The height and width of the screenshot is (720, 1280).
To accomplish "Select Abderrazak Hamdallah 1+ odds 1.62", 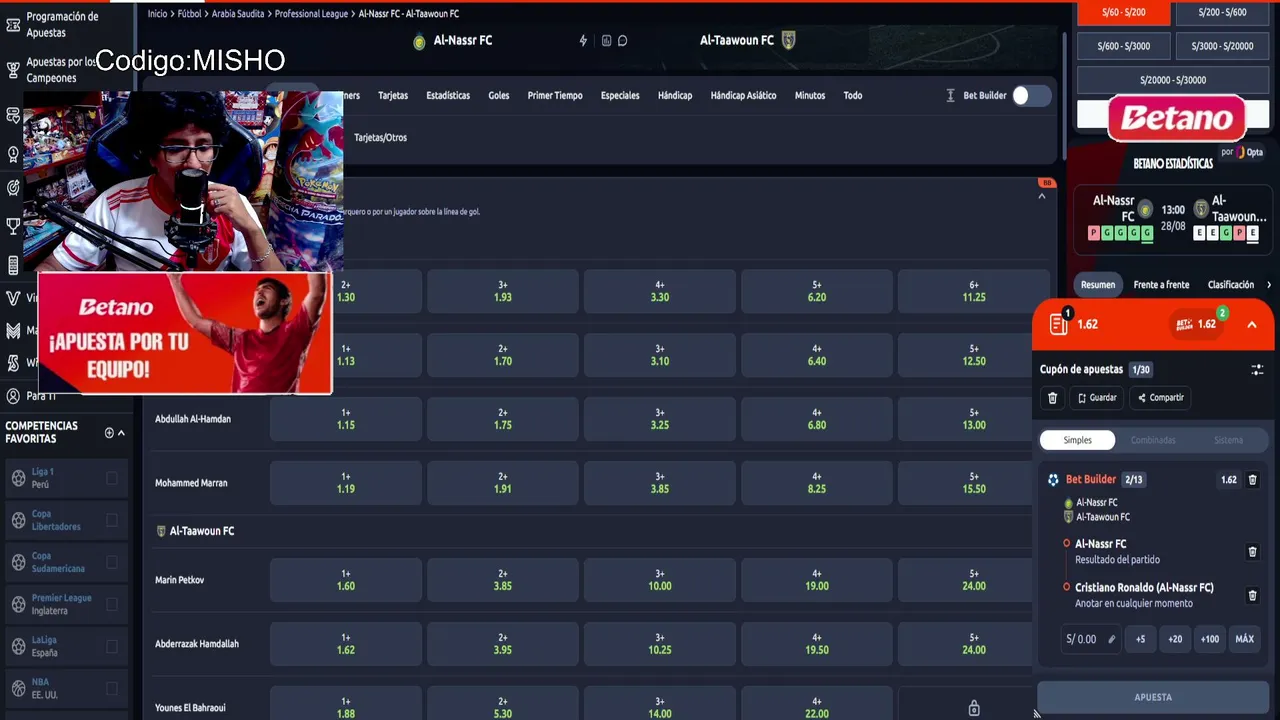I will coord(346,644).
